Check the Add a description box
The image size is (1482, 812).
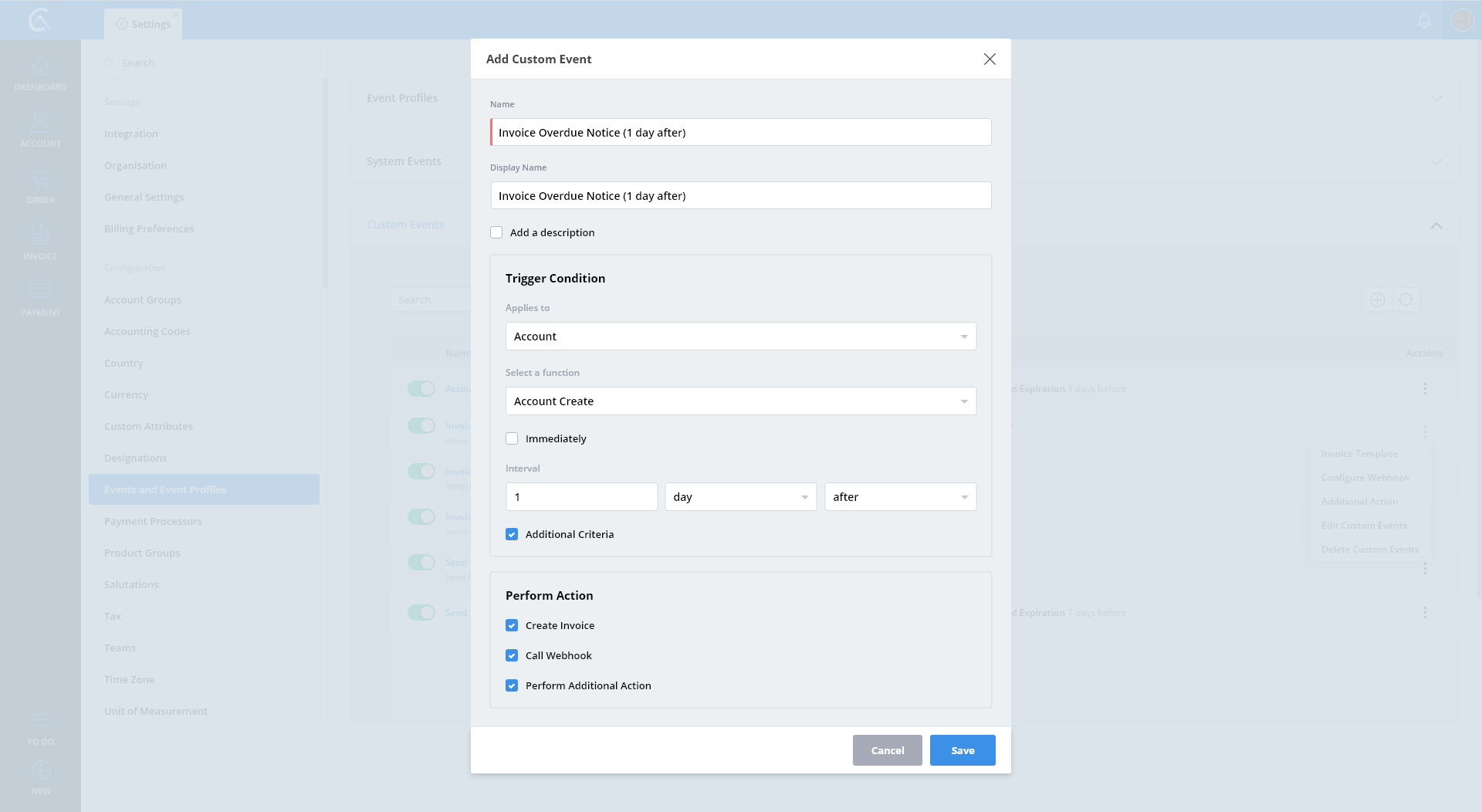(496, 232)
